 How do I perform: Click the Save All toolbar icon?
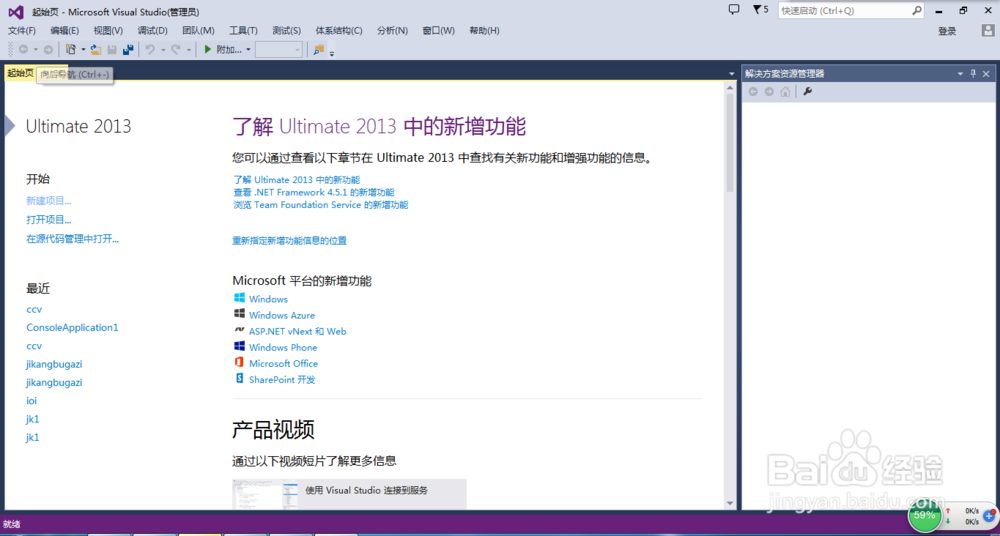coord(128,49)
